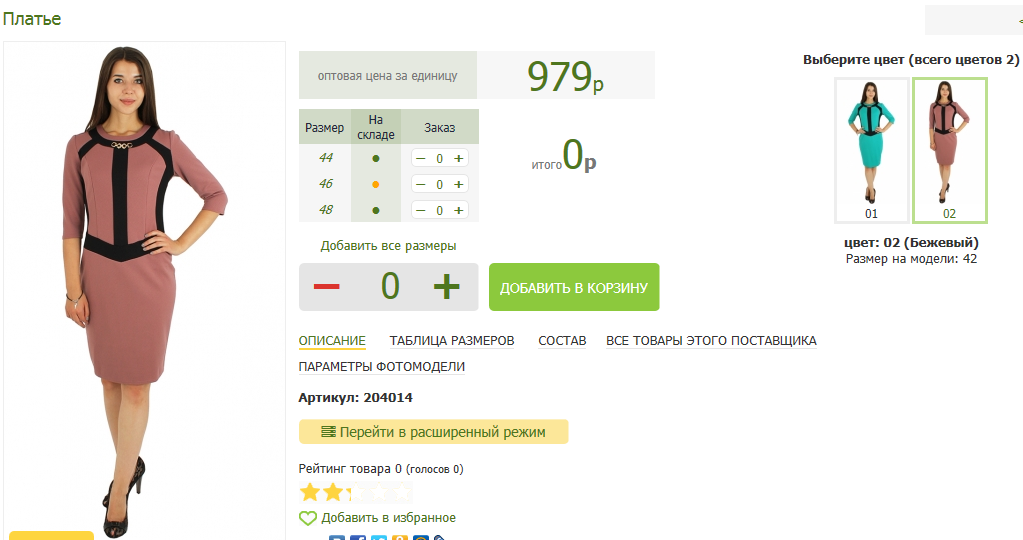The height and width of the screenshot is (540, 1023).
Task: Click Перейти в расширенный режим button
Action: 434,432
